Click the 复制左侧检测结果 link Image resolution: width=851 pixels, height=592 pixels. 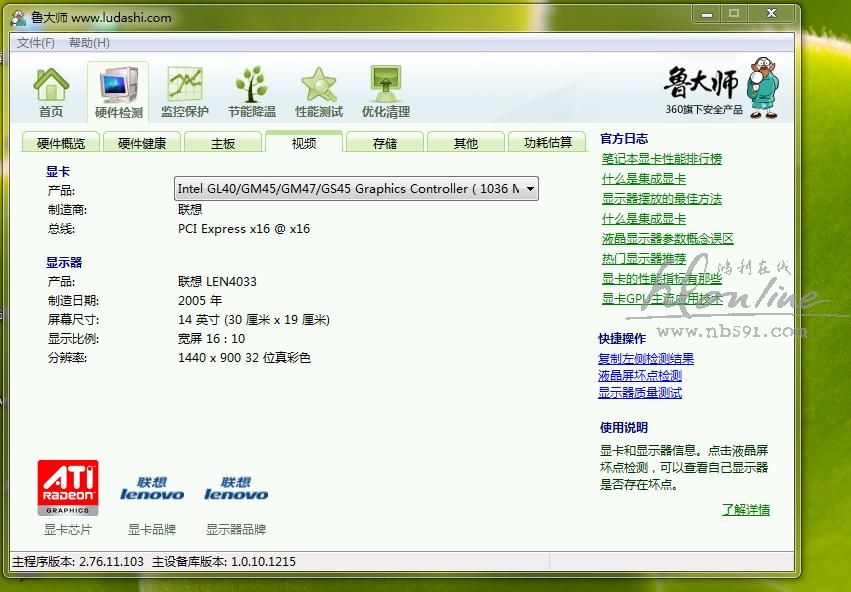(646, 359)
